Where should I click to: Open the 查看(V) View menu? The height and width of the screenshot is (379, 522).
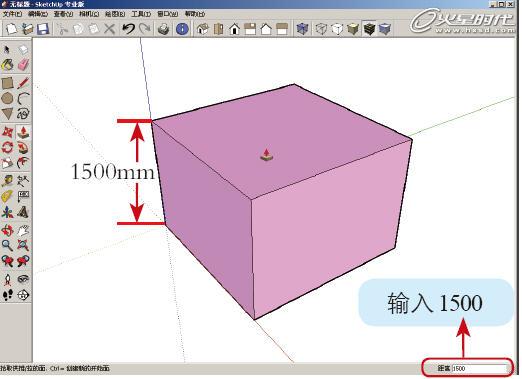pyautogui.click(x=63, y=14)
